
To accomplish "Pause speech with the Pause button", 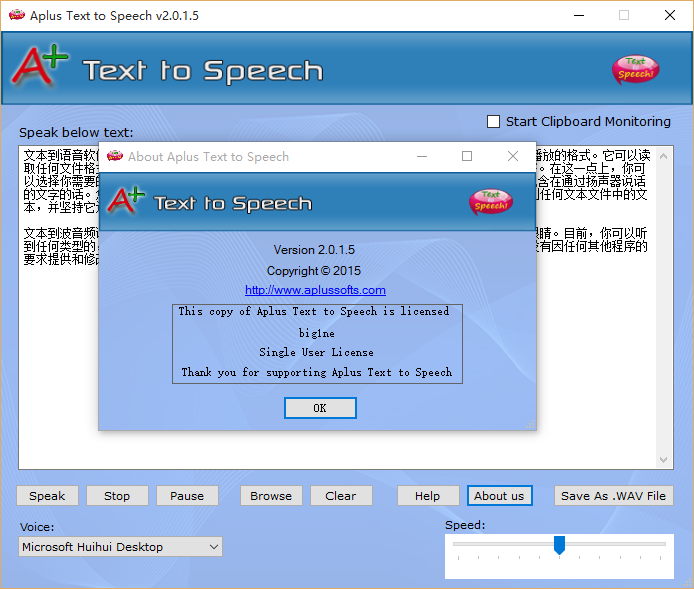I will (x=187, y=496).
